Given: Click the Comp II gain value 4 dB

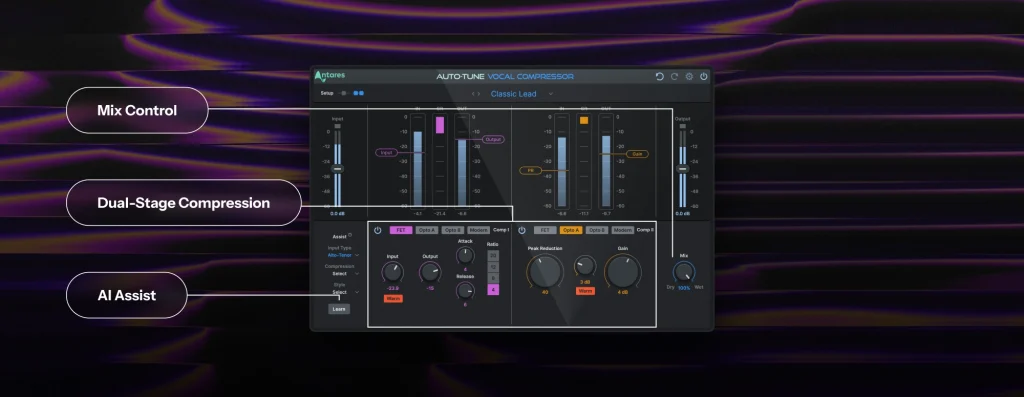Looking at the screenshot, I should tap(622, 292).
